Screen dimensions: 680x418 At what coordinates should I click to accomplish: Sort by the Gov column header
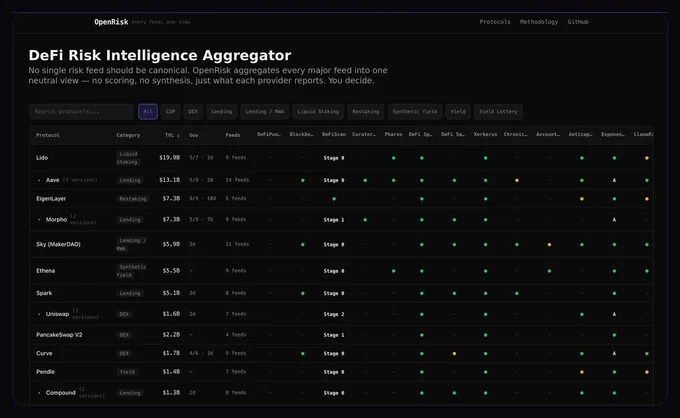coord(193,135)
